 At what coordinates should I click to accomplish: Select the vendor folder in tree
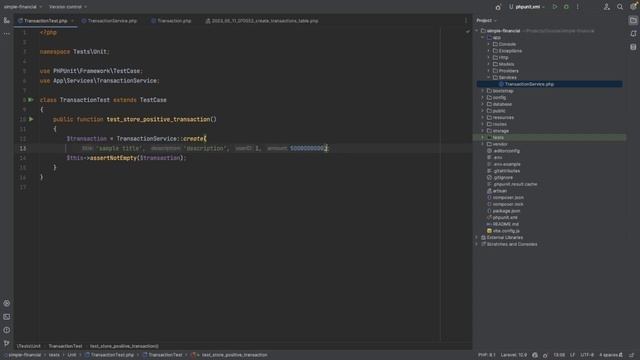pos(500,144)
